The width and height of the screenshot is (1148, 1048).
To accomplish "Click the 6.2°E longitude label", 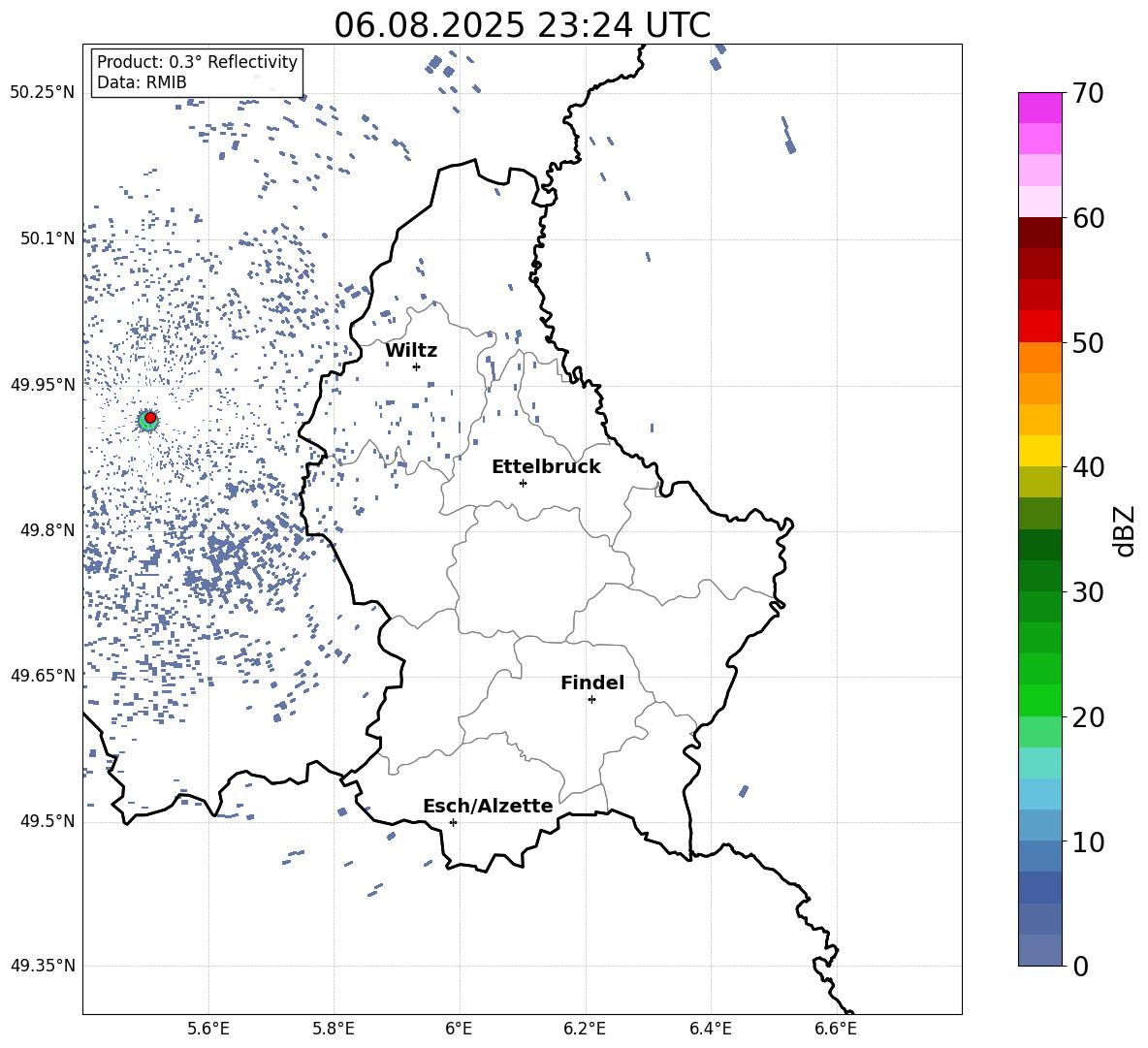I will click(x=585, y=1029).
